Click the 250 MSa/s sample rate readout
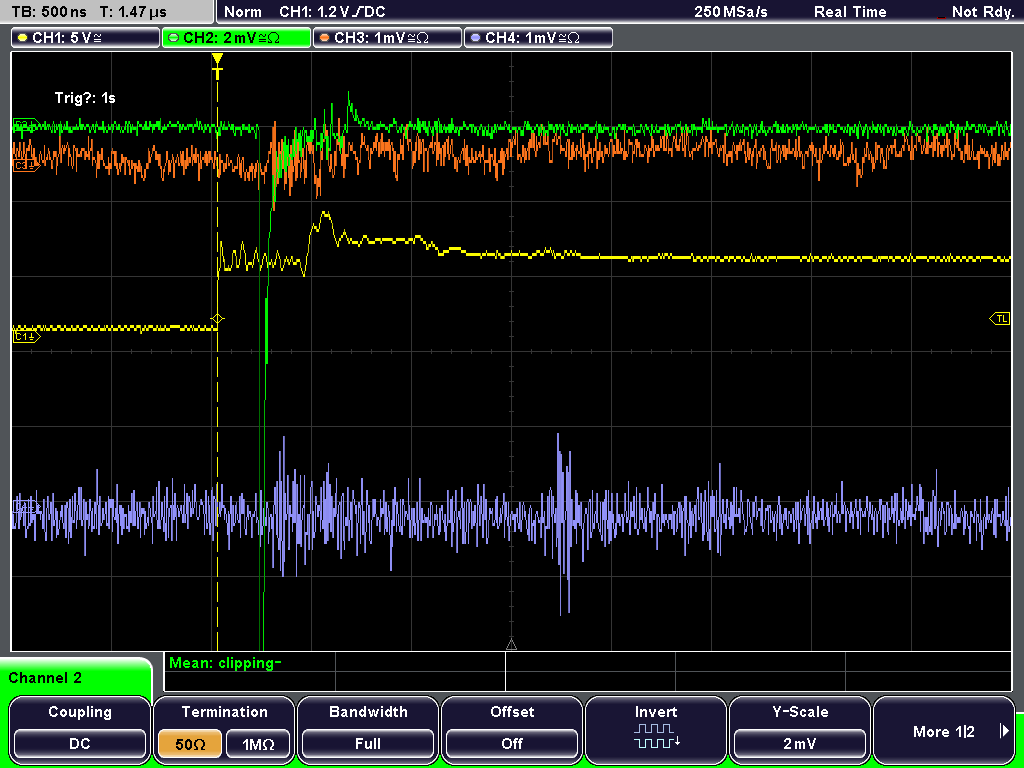 731,12
